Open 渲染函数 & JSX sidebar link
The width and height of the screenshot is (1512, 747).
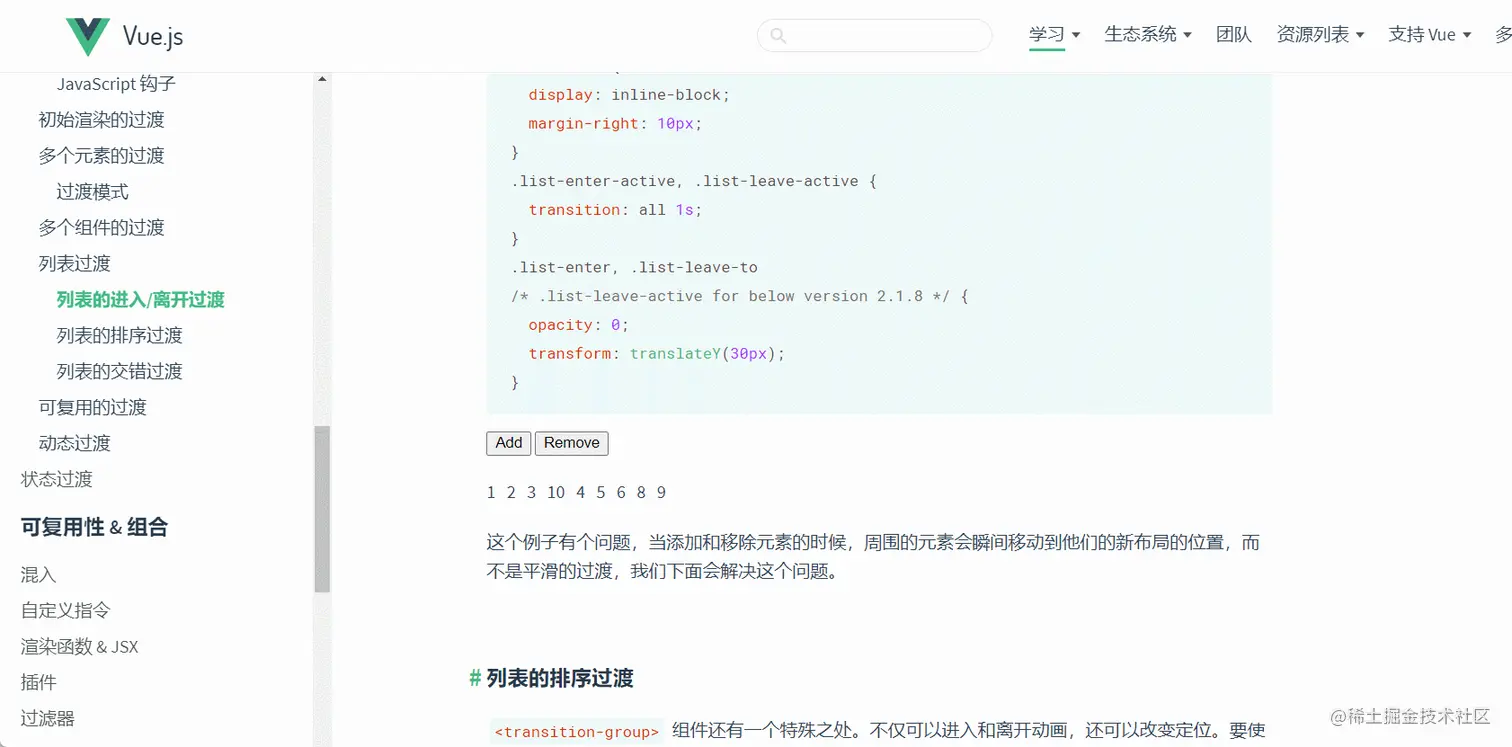pyautogui.click(x=79, y=647)
